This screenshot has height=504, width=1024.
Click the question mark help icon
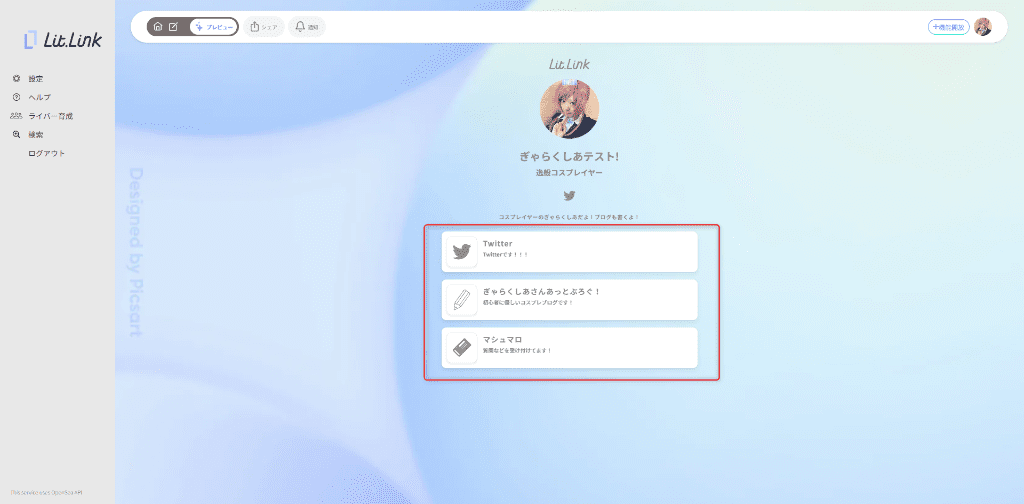coord(16,97)
